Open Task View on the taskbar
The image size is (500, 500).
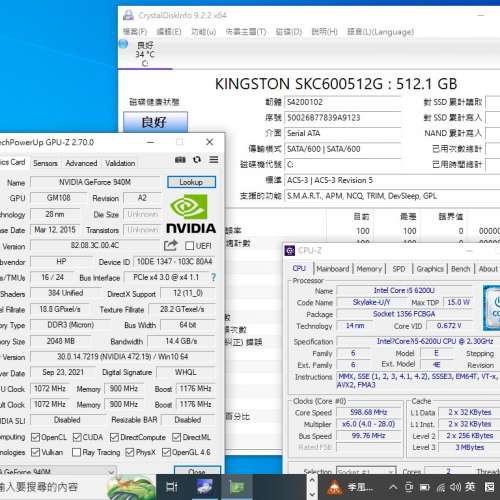[x=172, y=487]
